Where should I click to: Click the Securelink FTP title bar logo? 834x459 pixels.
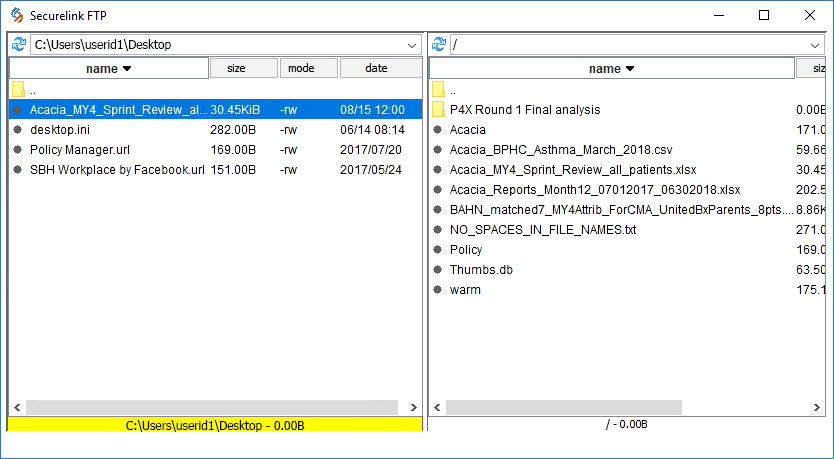16,15
